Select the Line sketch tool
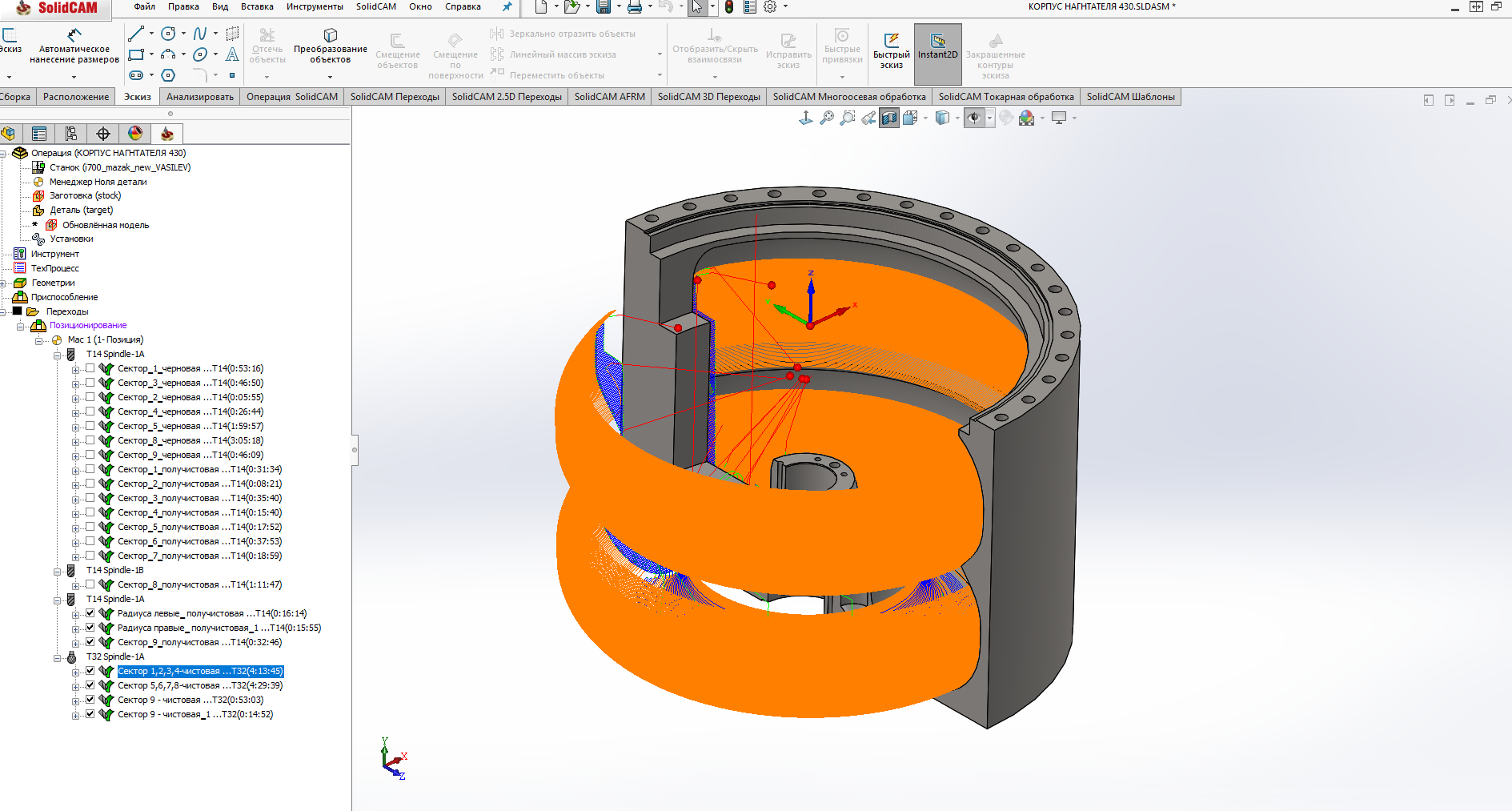The height and width of the screenshot is (811, 1512). tap(136, 34)
